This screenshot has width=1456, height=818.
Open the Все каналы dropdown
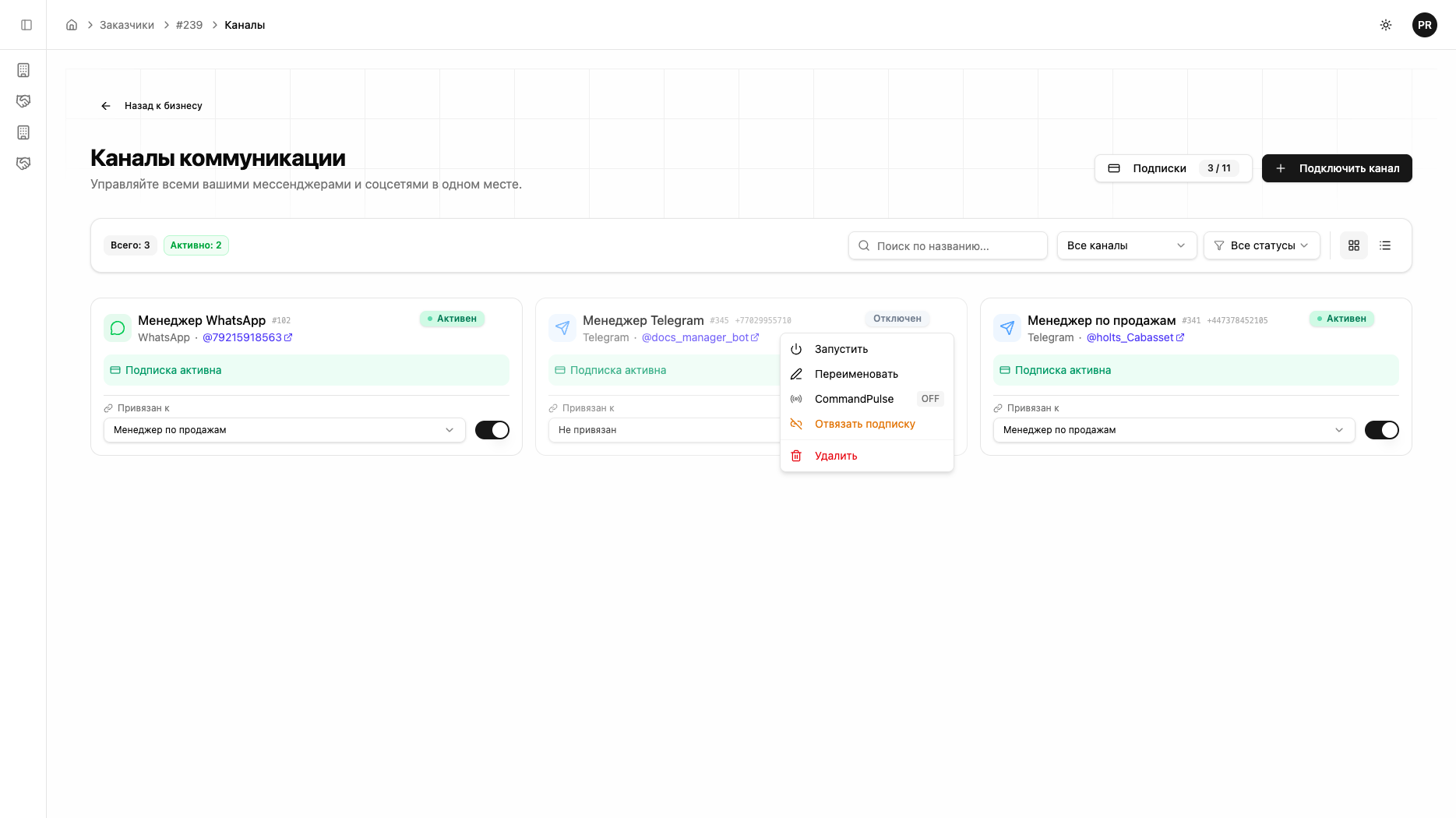point(1126,245)
